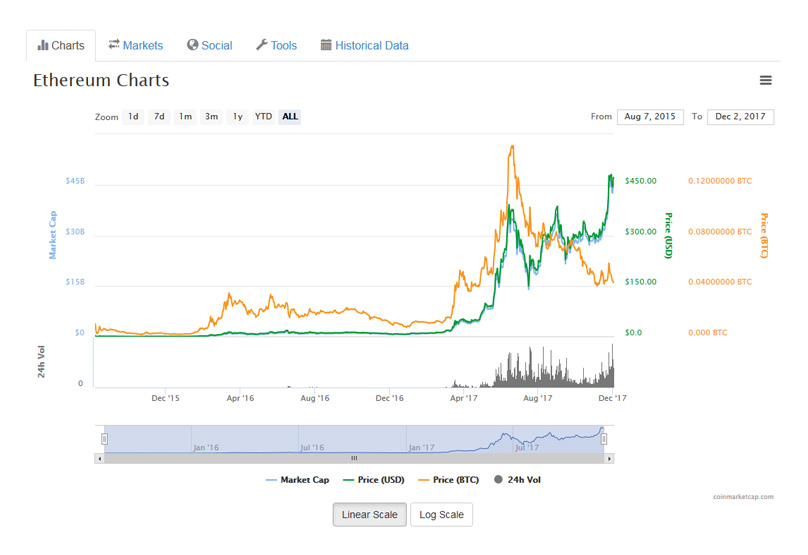
Task: Click the navigator scrollbar grip thumb
Action: pos(354,459)
